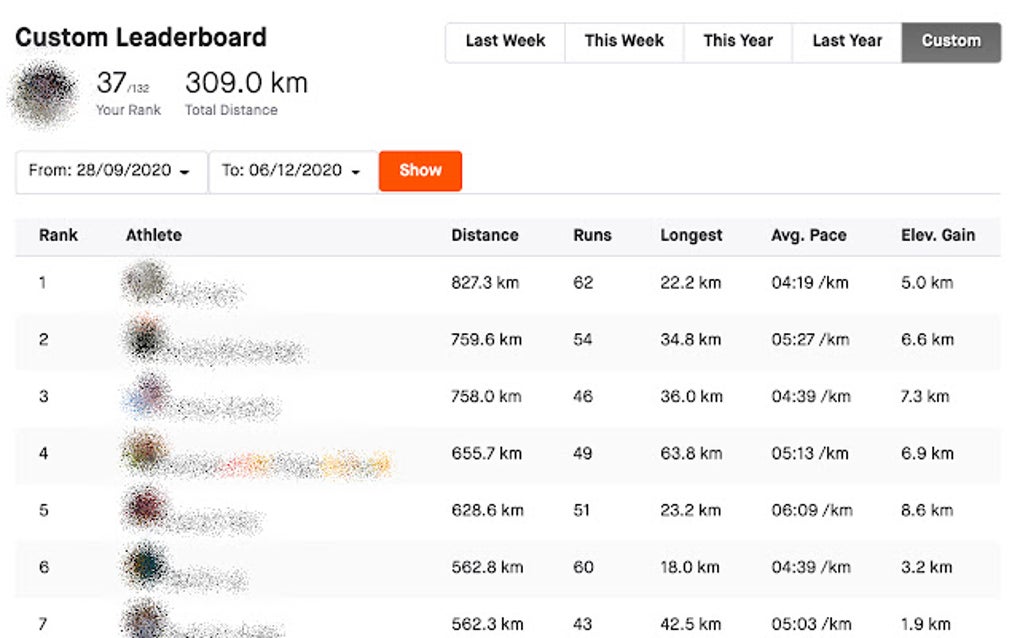Sort the leaderboard by Avg. Pace

[809, 235]
